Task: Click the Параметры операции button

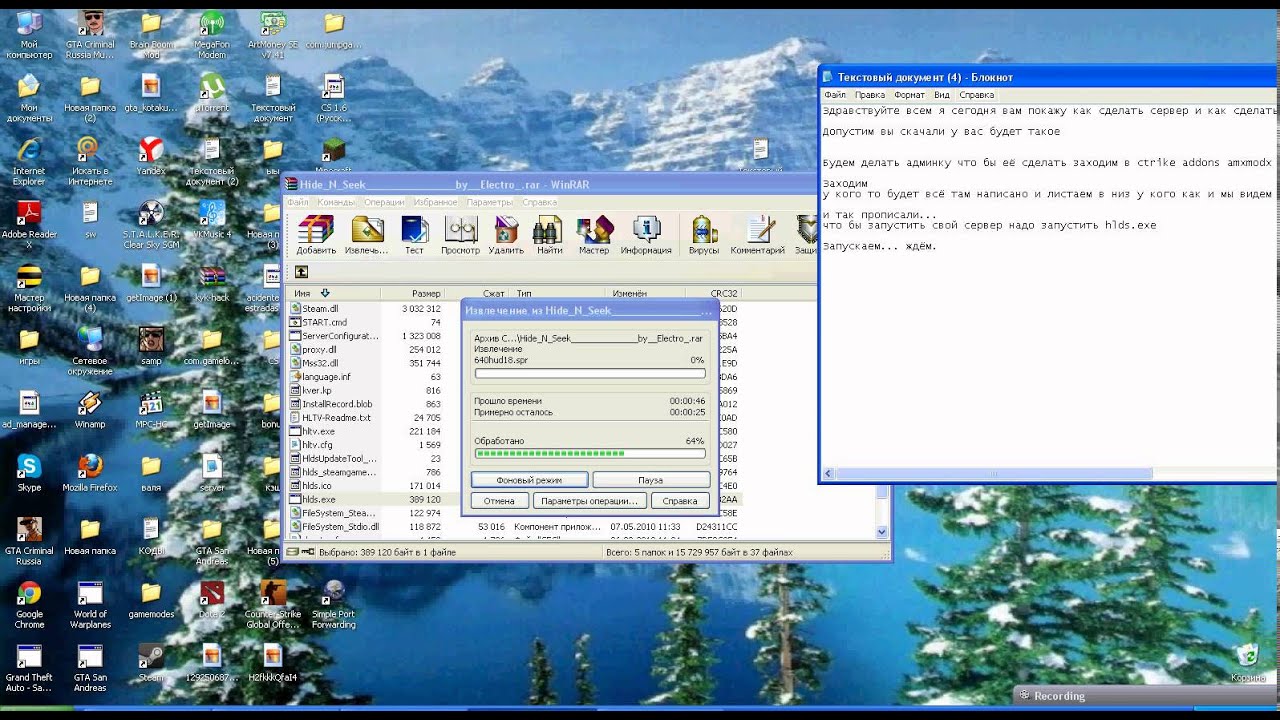Action: [589, 501]
